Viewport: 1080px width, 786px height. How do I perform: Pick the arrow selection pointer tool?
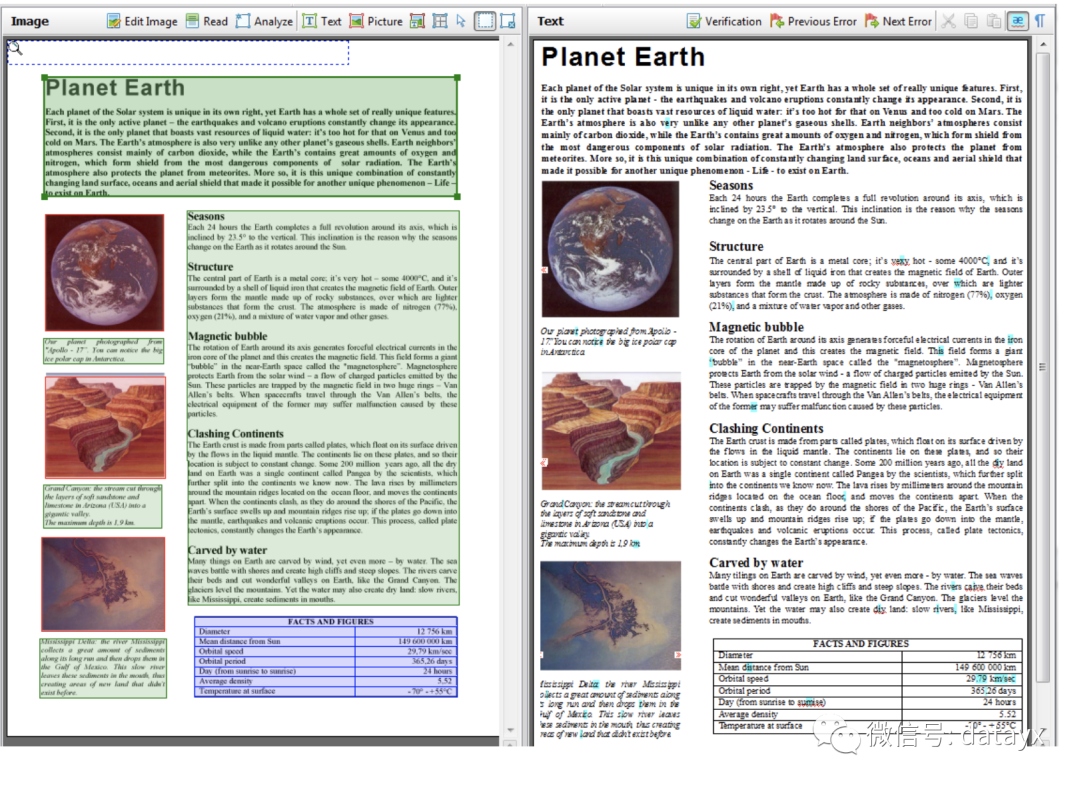(x=461, y=21)
